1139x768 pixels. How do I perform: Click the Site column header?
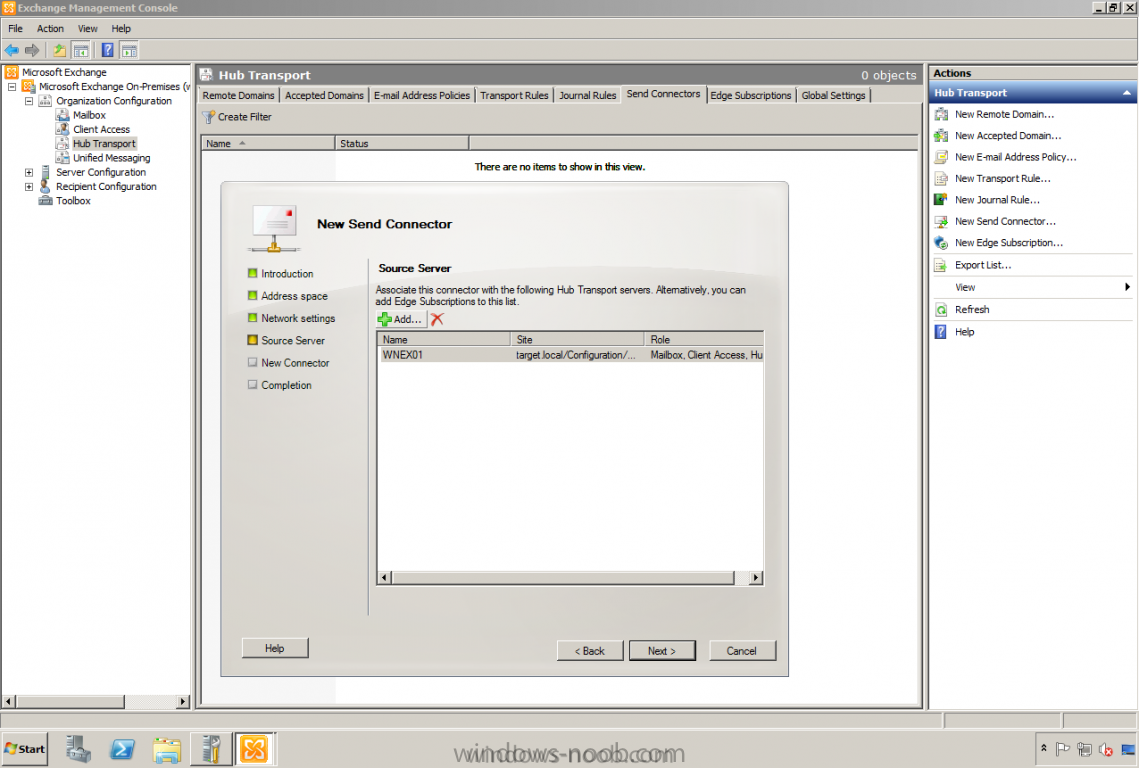click(x=577, y=339)
